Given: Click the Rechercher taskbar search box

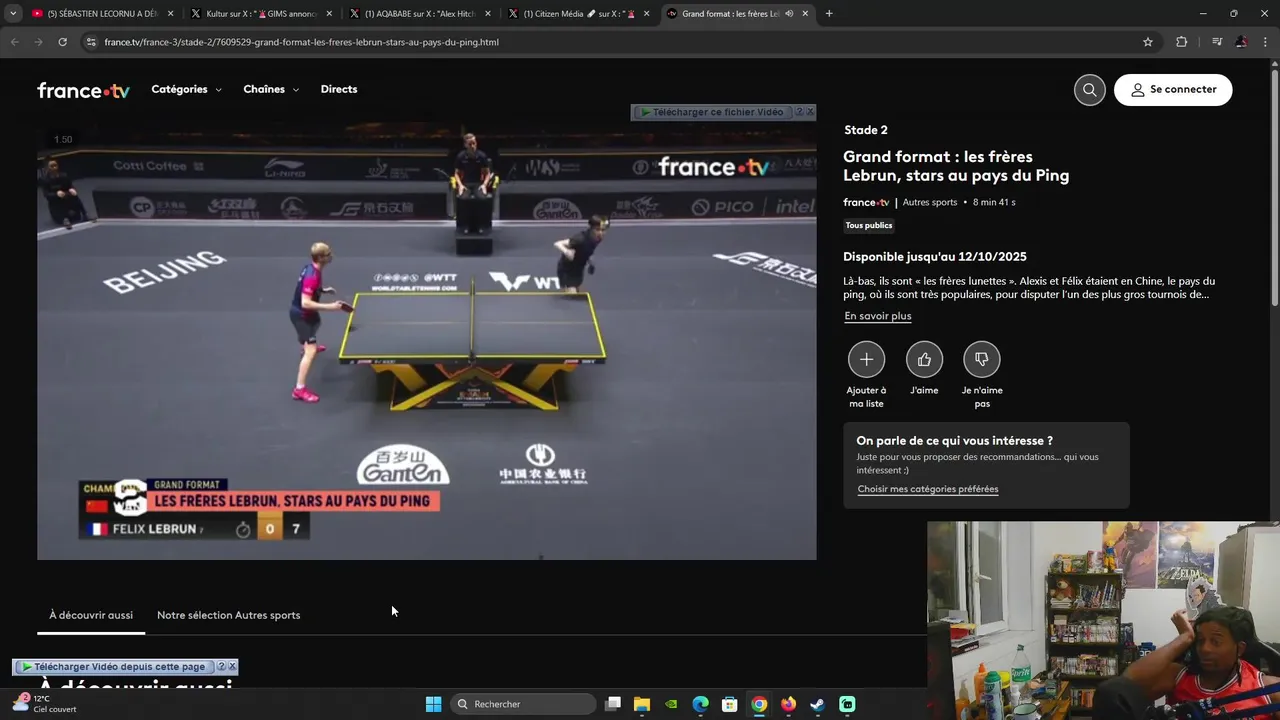Looking at the screenshot, I should pos(523,704).
